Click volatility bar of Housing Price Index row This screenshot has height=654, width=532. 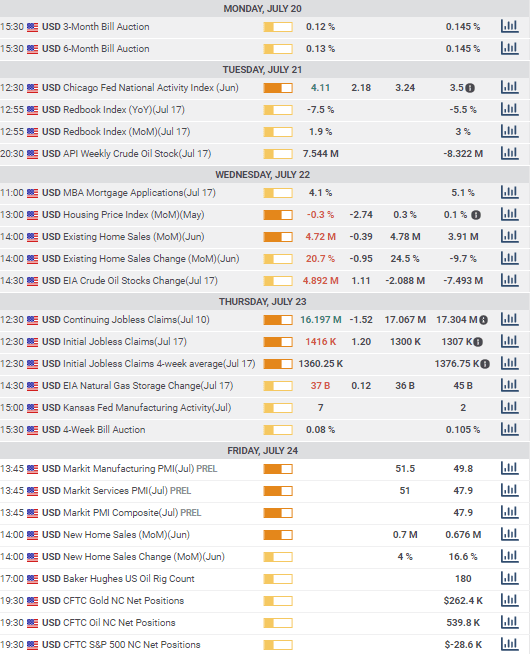point(278,215)
